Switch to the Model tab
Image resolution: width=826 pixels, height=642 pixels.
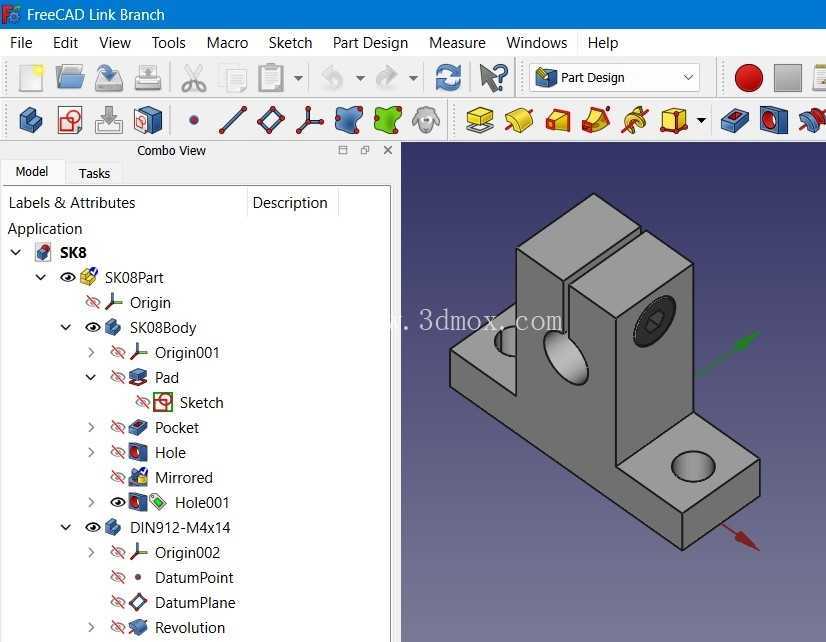coord(32,172)
